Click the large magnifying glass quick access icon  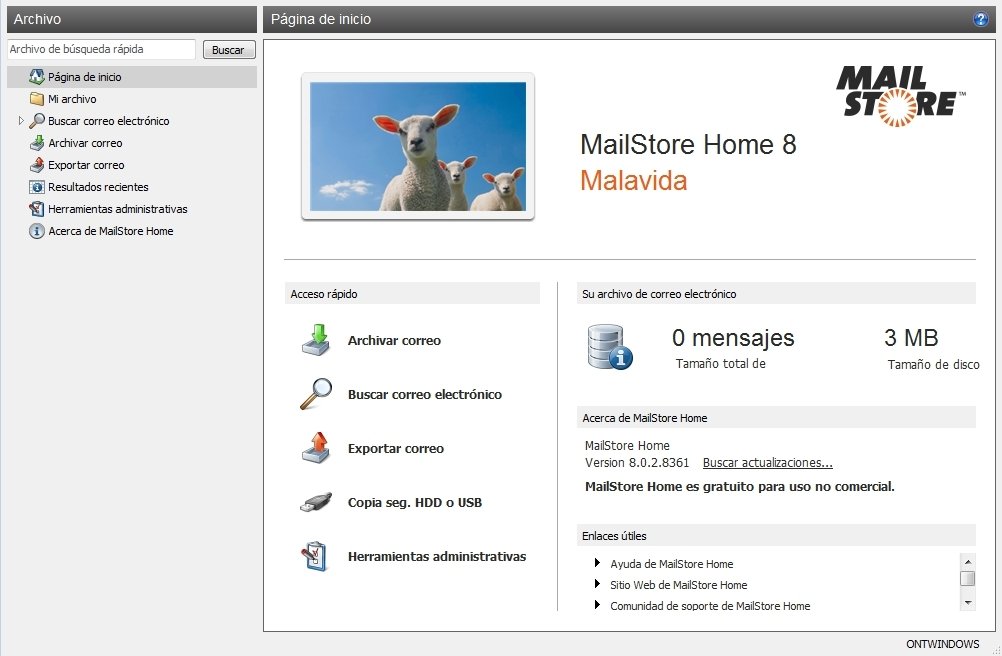click(316, 393)
